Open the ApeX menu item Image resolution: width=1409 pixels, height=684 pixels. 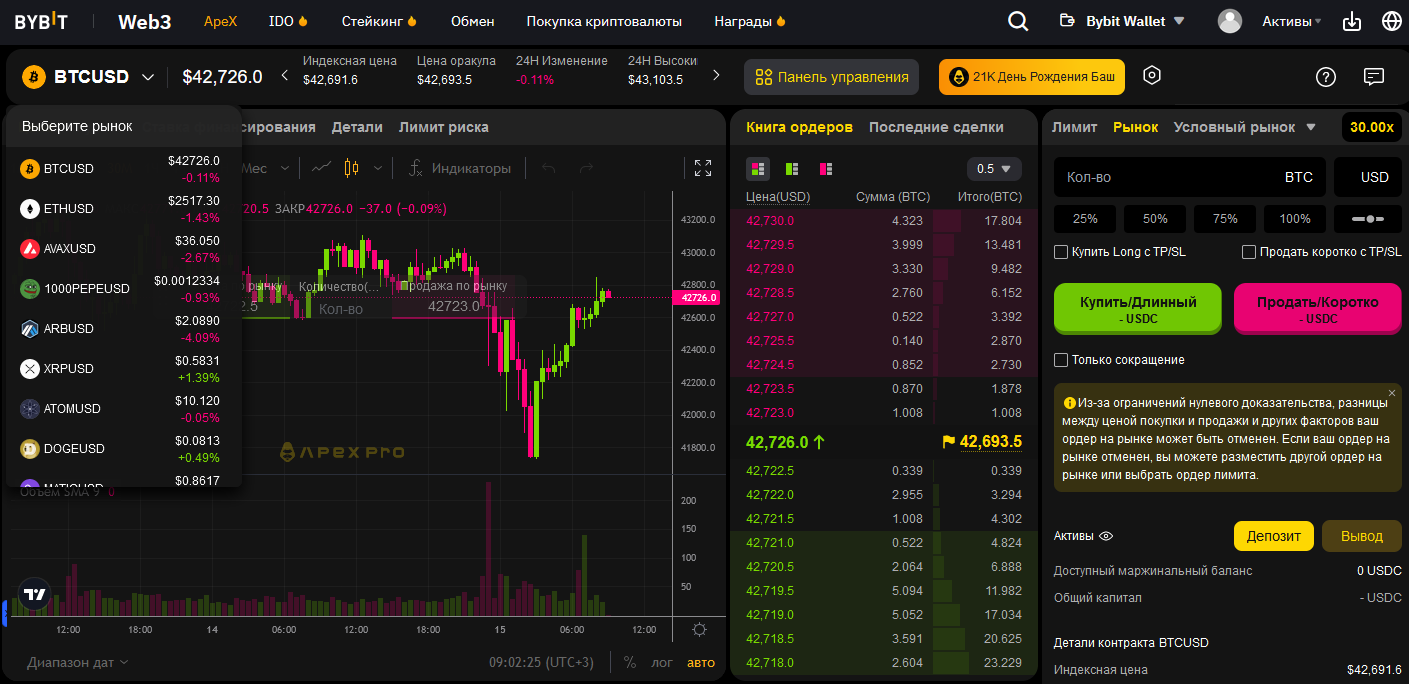click(x=220, y=21)
